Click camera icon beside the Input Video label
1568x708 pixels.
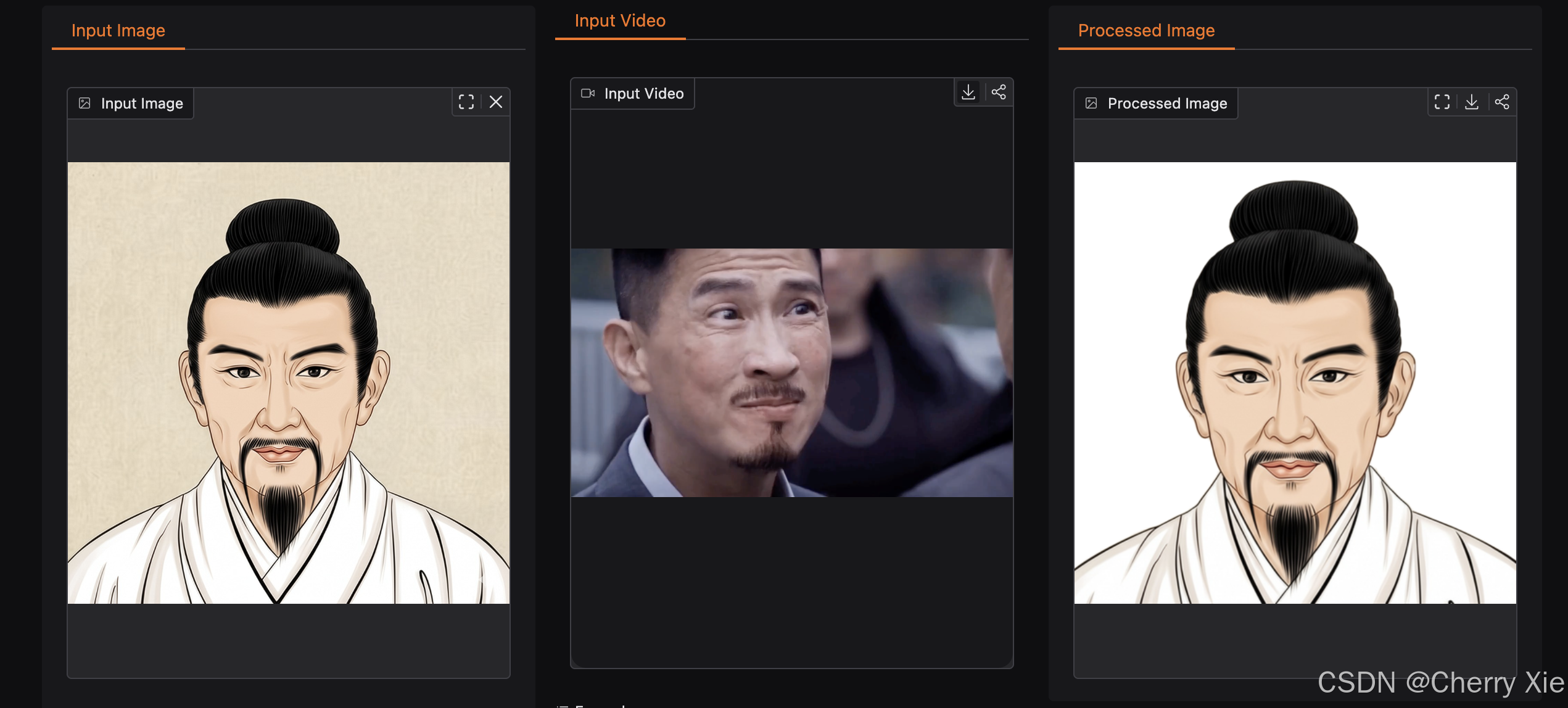point(588,94)
